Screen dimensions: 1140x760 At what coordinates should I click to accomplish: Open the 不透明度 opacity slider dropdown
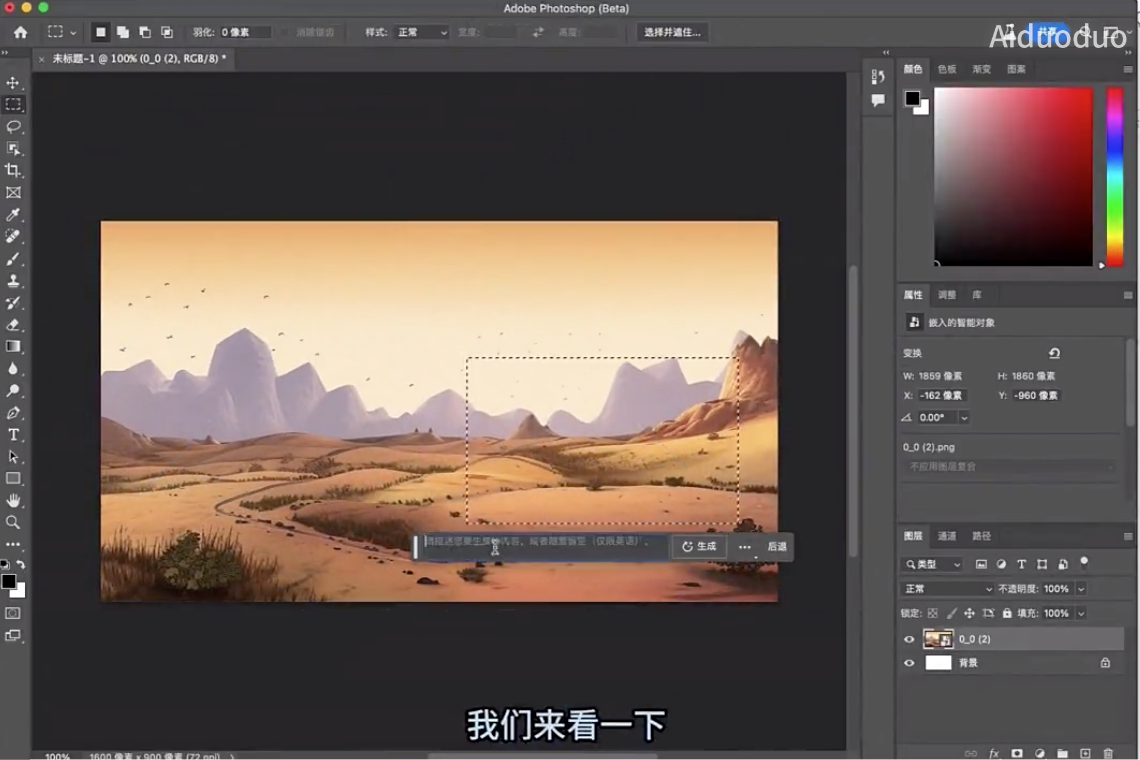point(1081,588)
